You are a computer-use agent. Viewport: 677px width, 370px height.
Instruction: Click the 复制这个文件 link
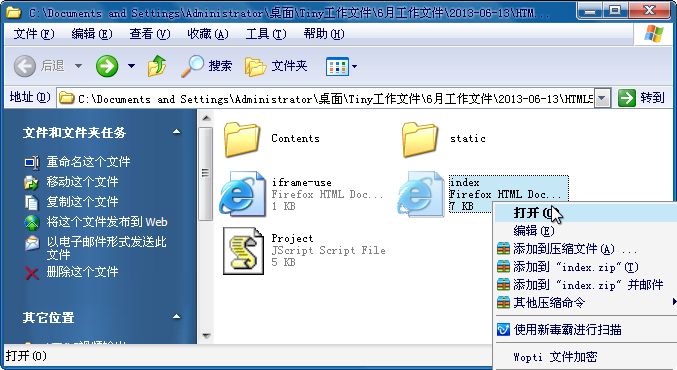(x=82, y=202)
